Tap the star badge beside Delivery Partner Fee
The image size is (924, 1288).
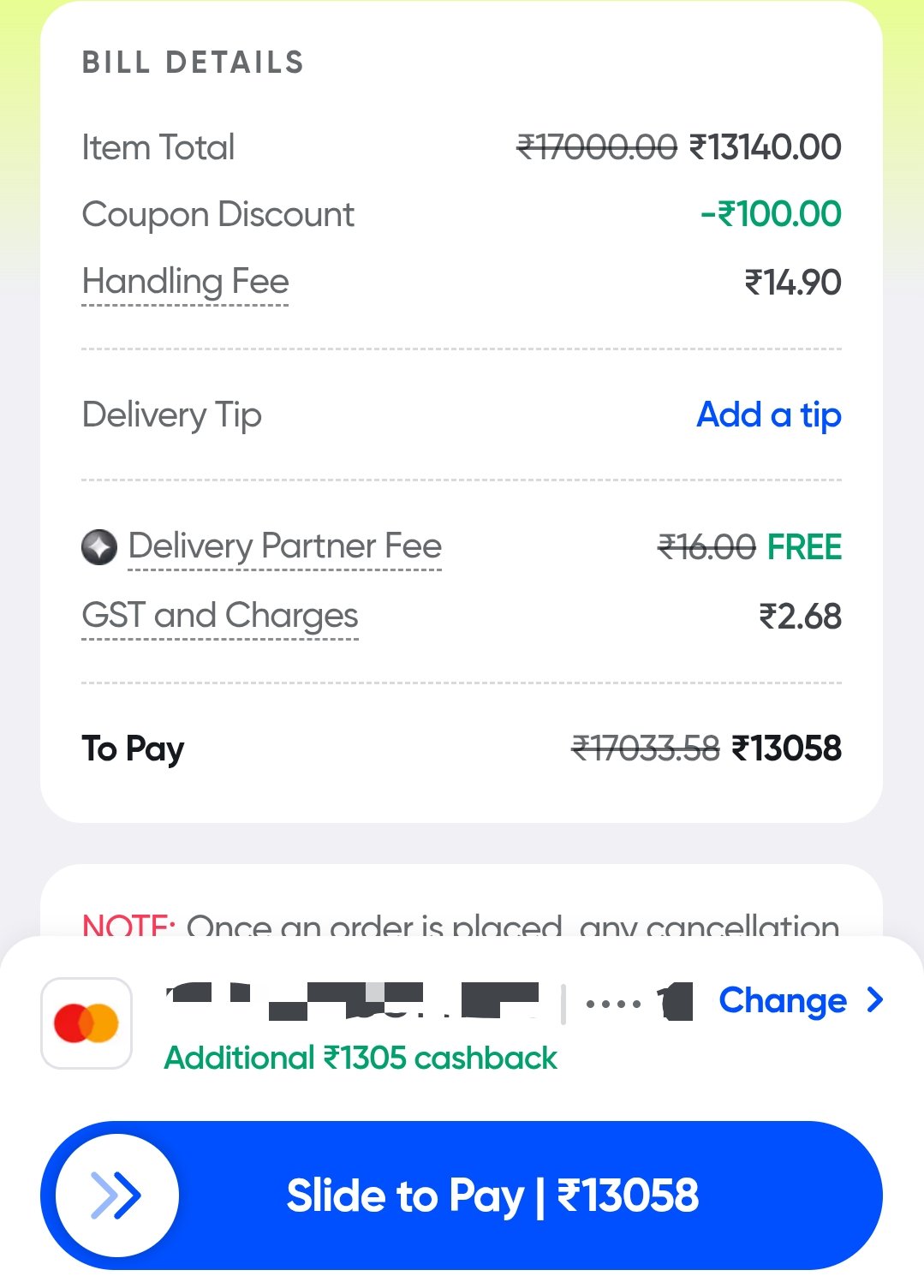coord(99,547)
